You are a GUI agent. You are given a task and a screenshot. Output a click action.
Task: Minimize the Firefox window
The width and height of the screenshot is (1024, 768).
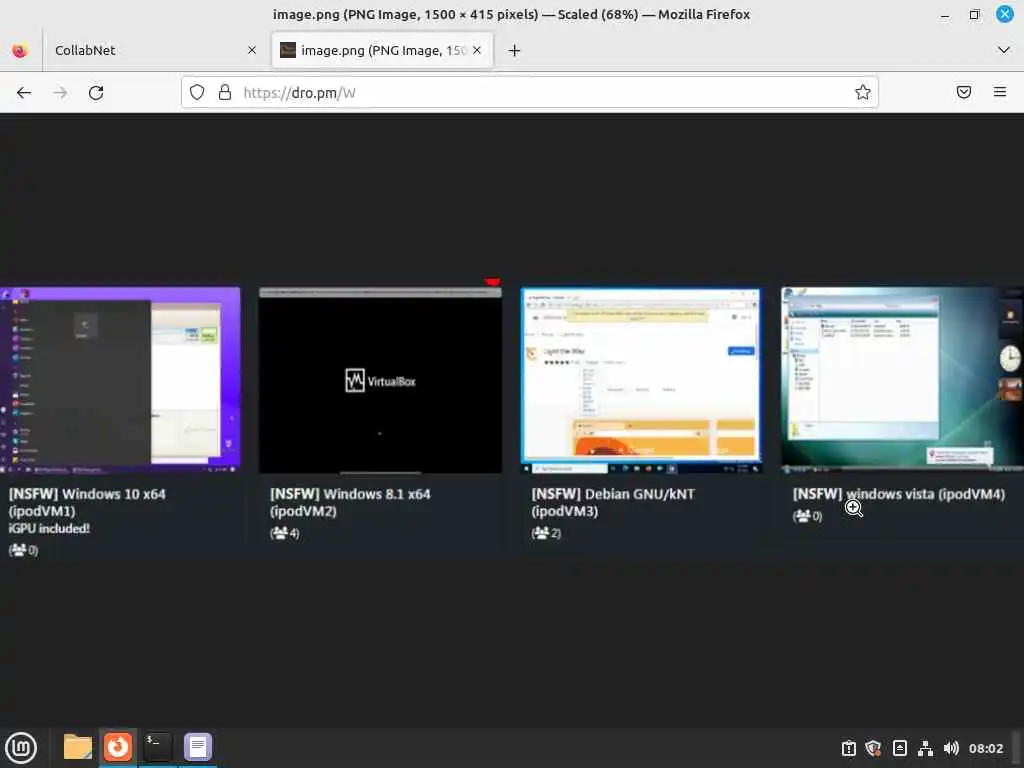(945, 14)
